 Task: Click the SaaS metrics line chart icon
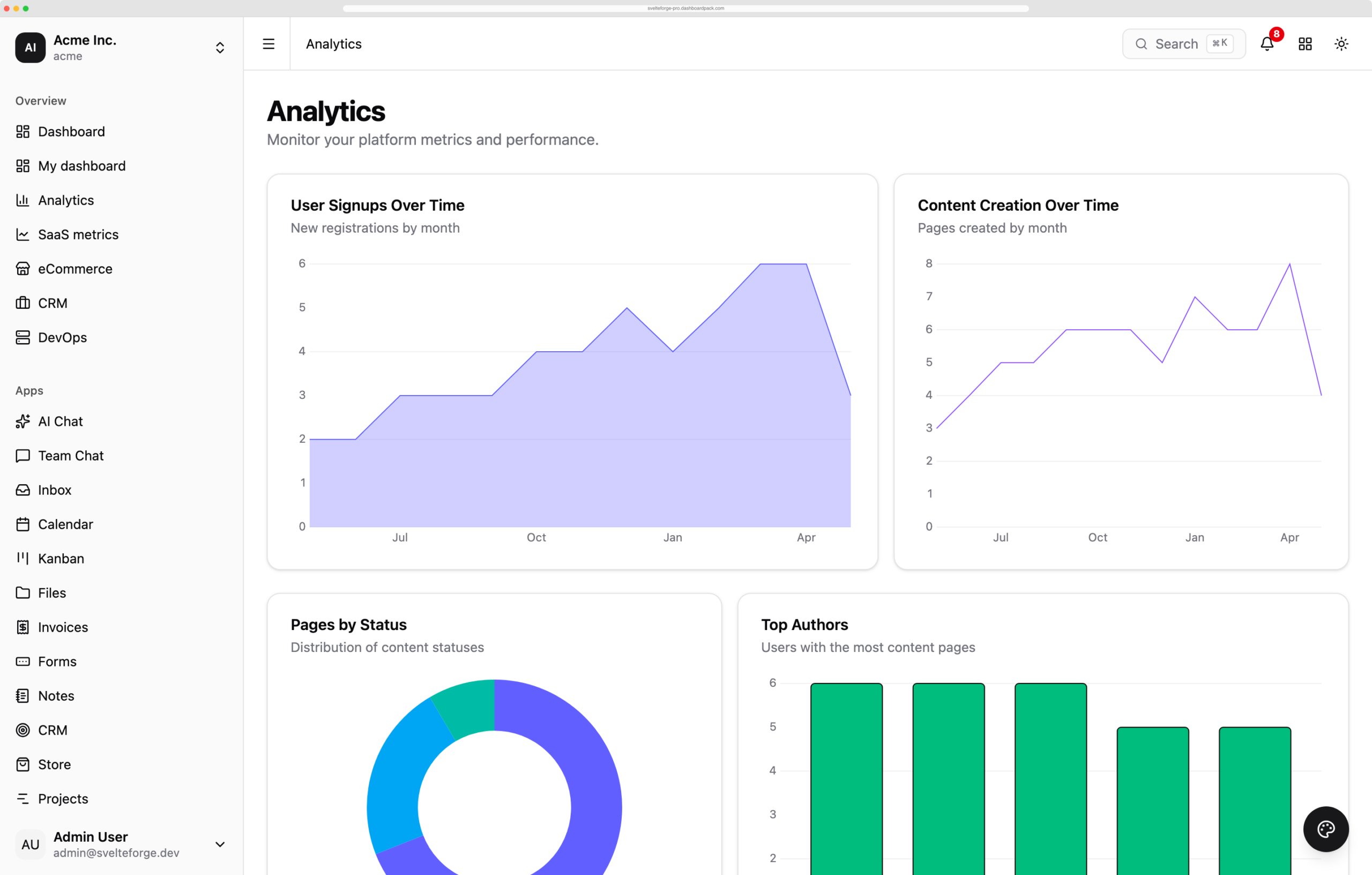pyautogui.click(x=23, y=234)
